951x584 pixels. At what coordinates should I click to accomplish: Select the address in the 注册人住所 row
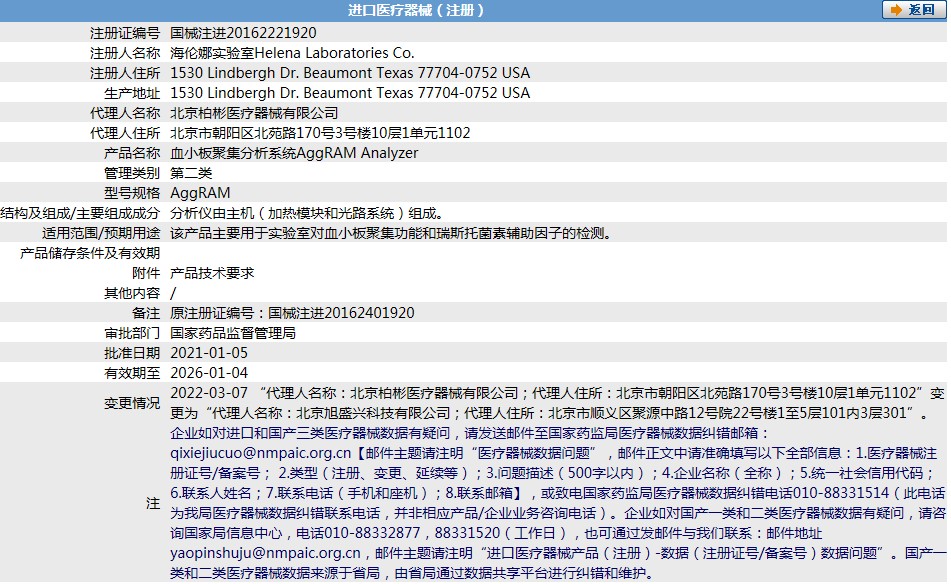pyautogui.click(x=350, y=73)
